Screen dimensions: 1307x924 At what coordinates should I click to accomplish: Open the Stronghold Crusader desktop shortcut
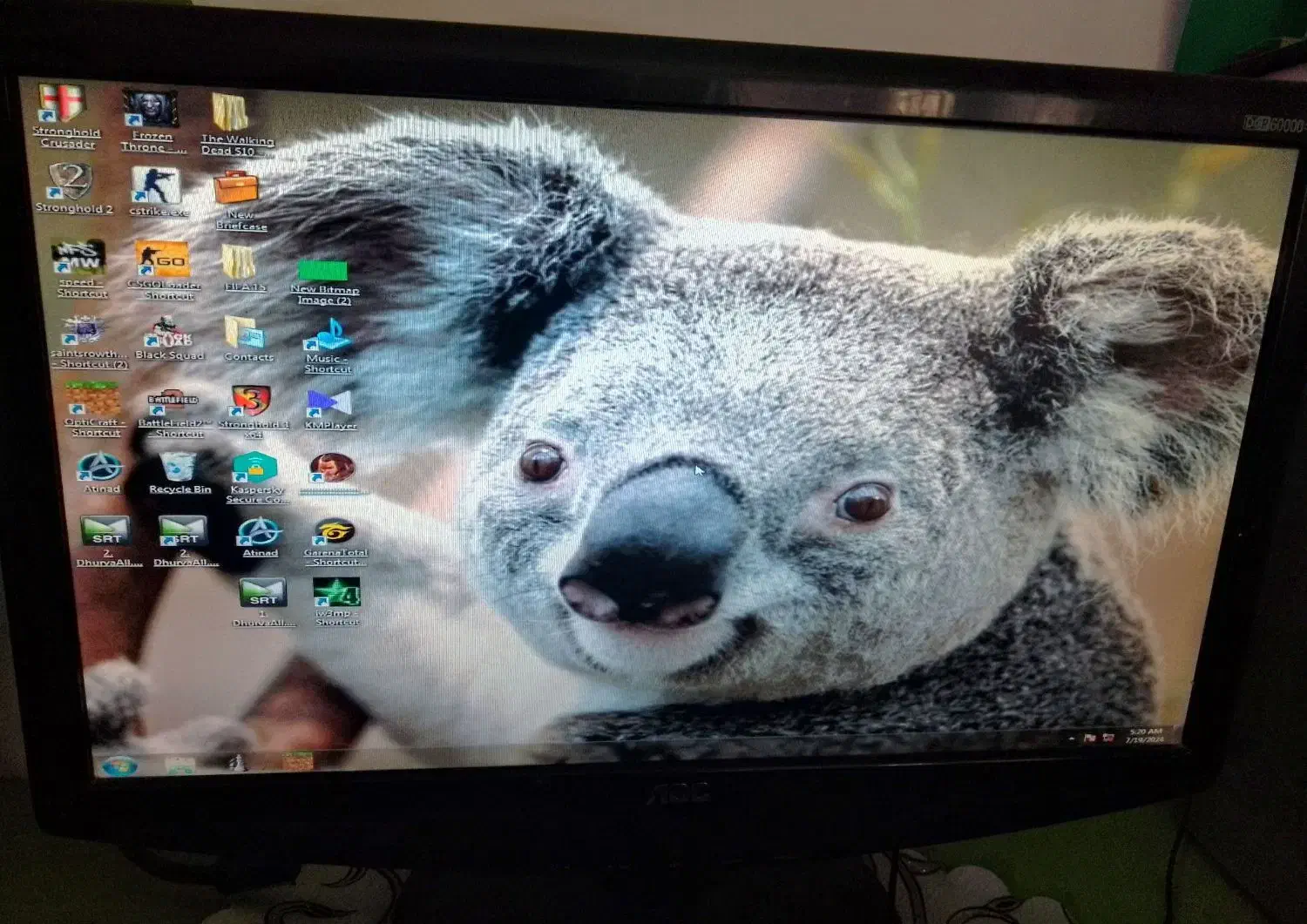[63, 106]
